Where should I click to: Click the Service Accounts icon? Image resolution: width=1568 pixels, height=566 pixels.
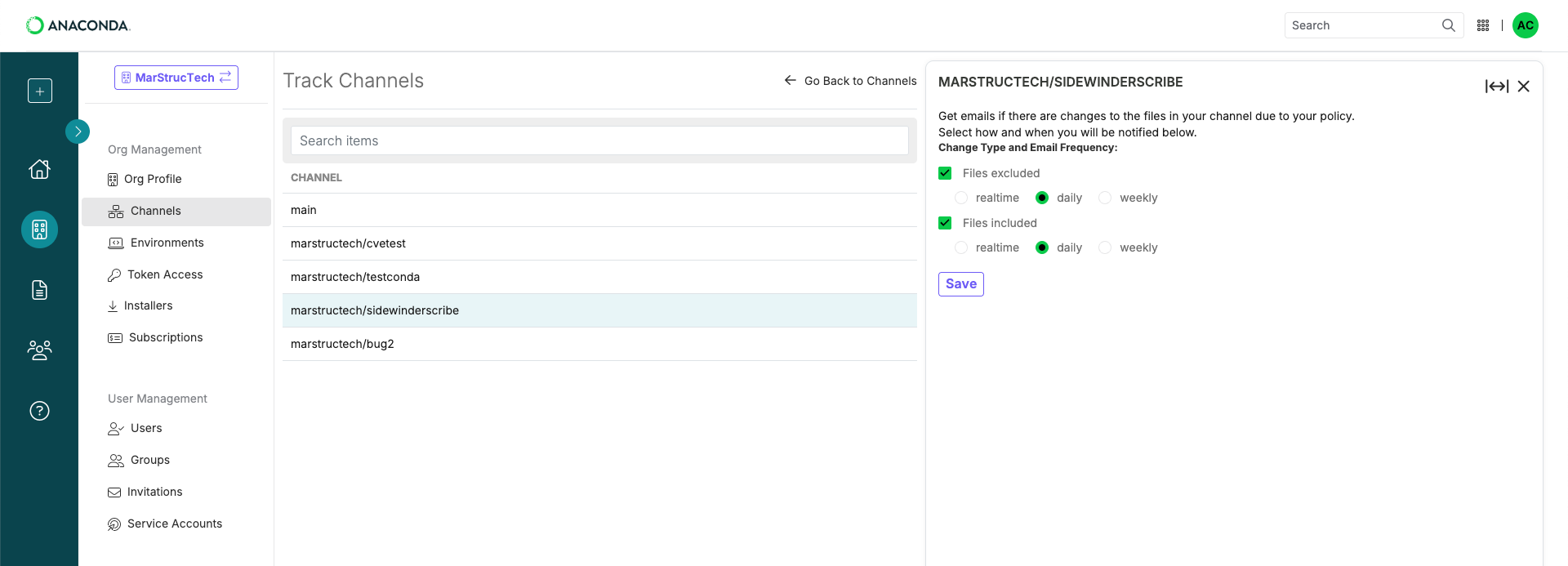tap(114, 524)
